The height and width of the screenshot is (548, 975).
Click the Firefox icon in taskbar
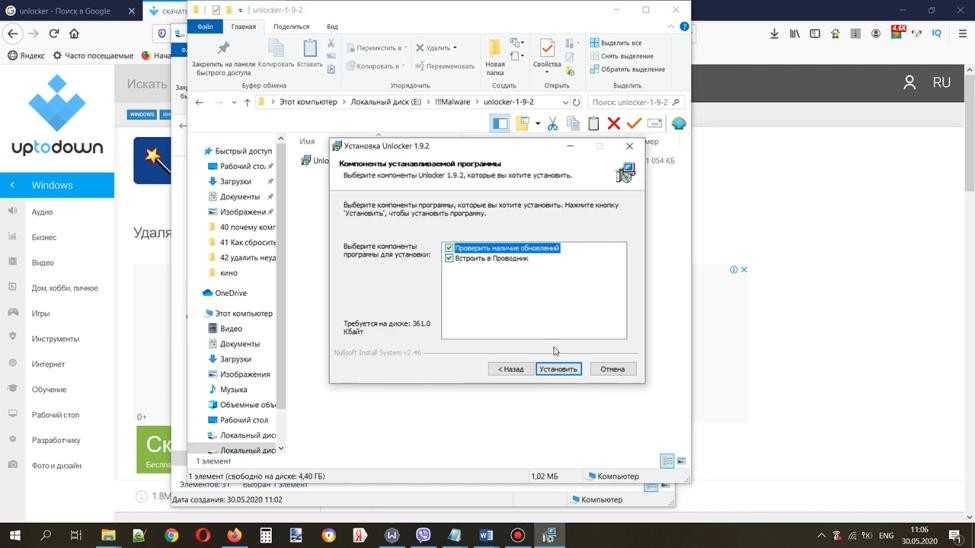234,535
